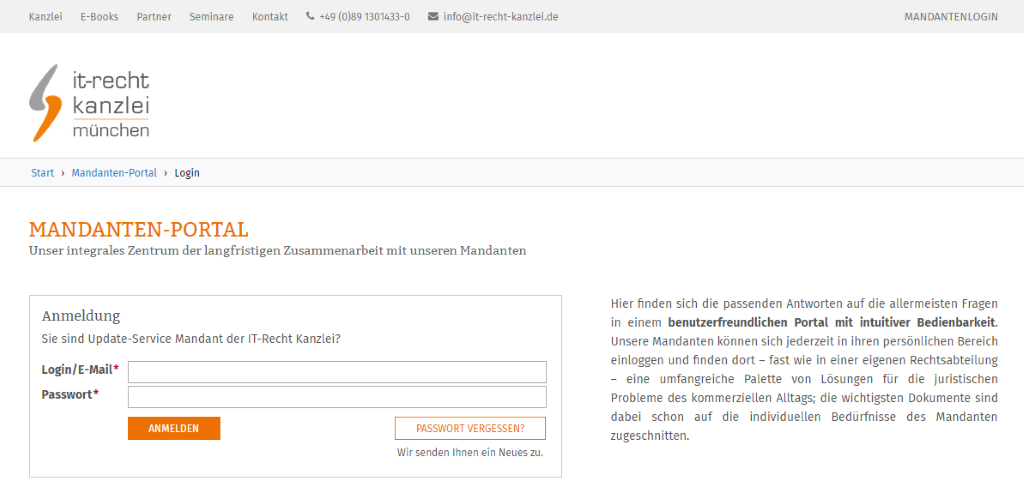Open the Kanzlei menu item
1024x482 pixels.
point(46,17)
